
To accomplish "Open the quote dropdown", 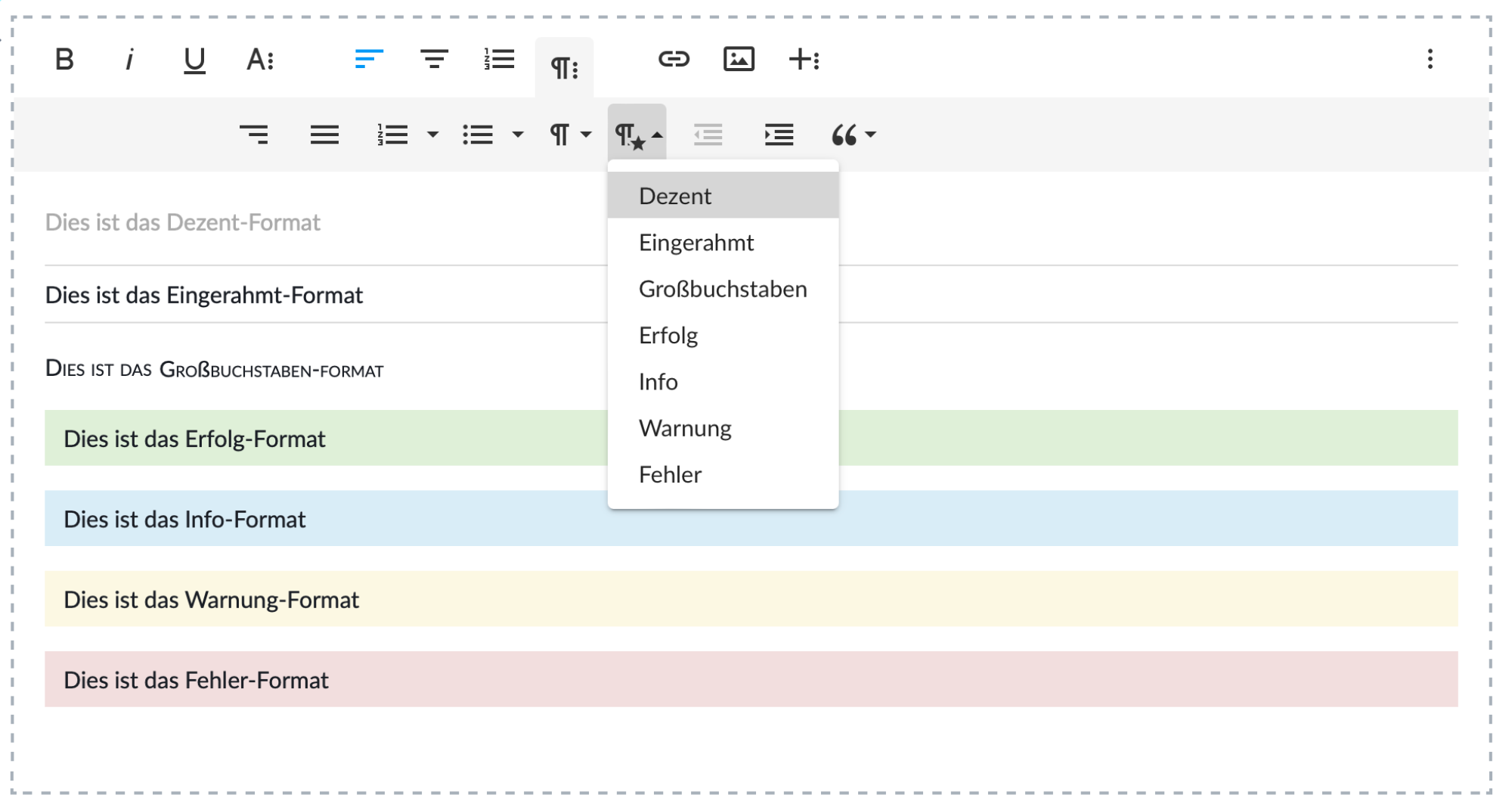I will [853, 135].
